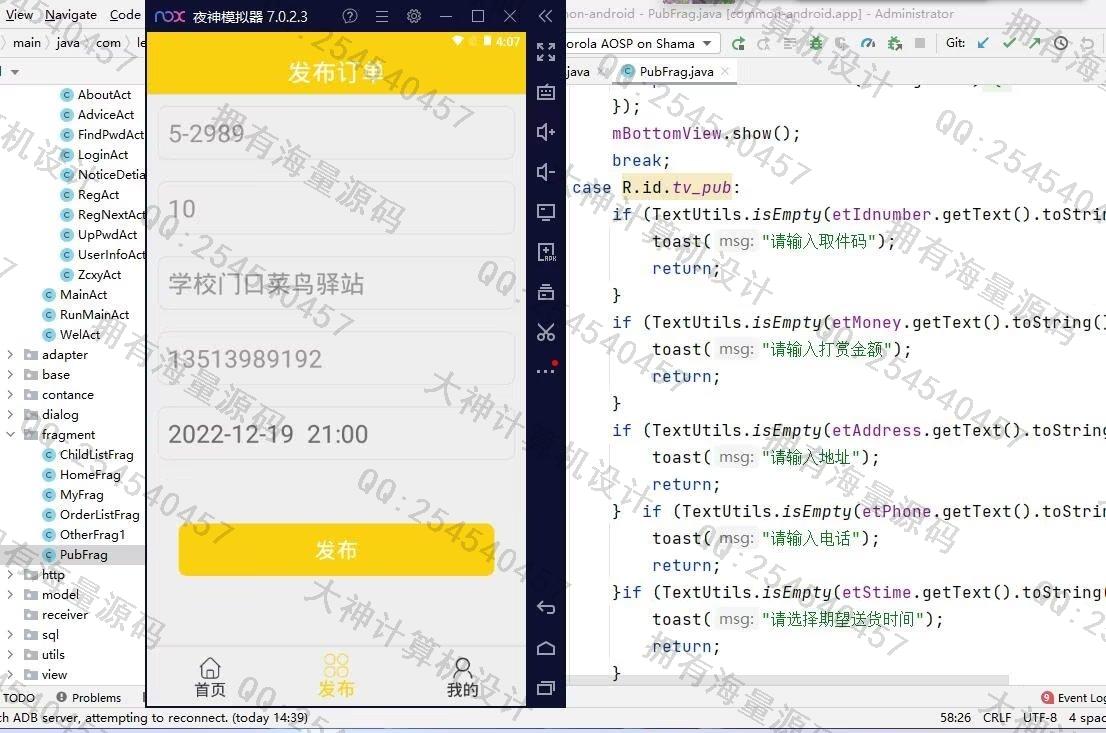Open OrderListFrag class in project tree
Viewport: 1106px width, 733px height.
[99, 515]
